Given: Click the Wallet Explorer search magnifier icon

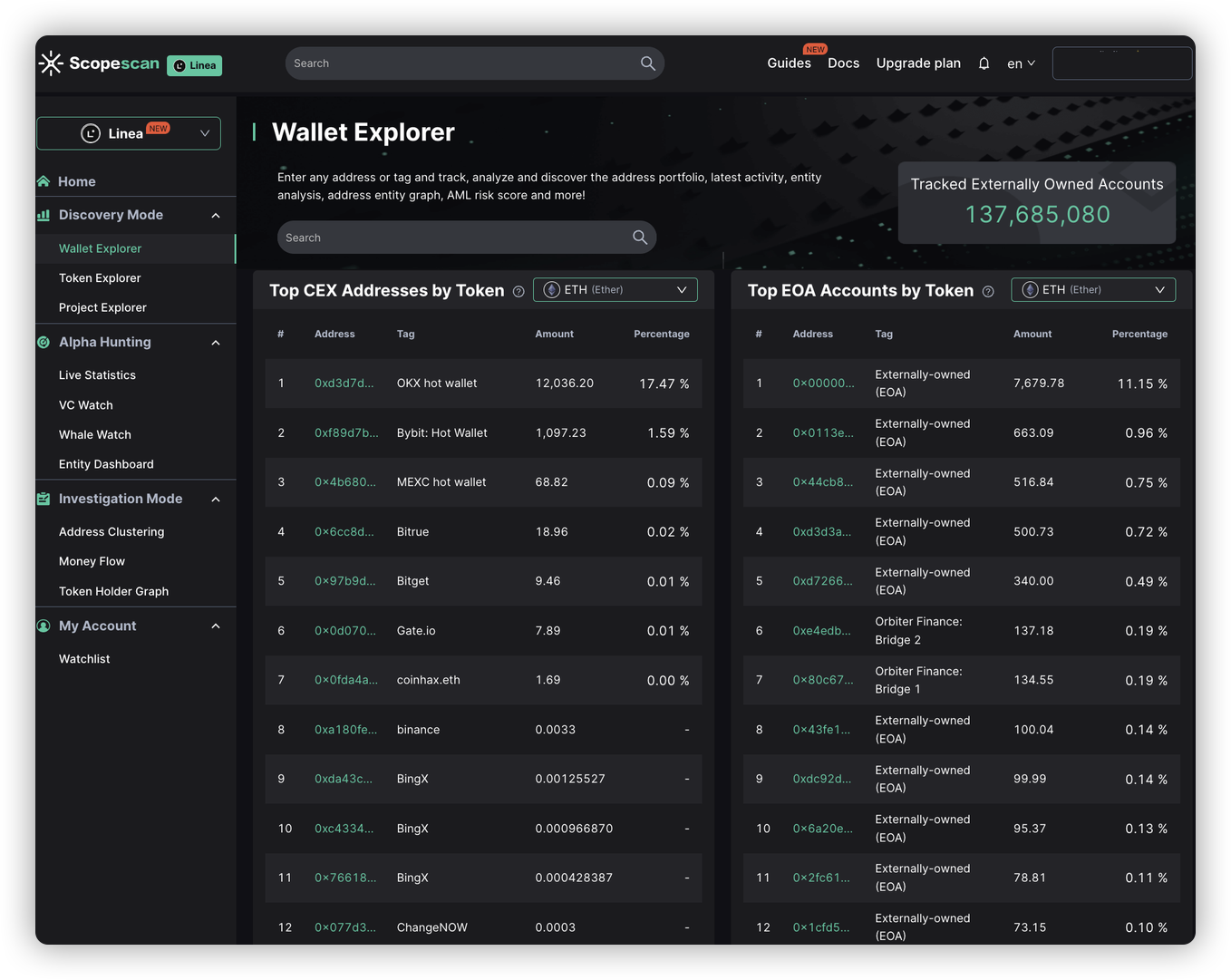Looking at the screenshot, I should point(639,238).
